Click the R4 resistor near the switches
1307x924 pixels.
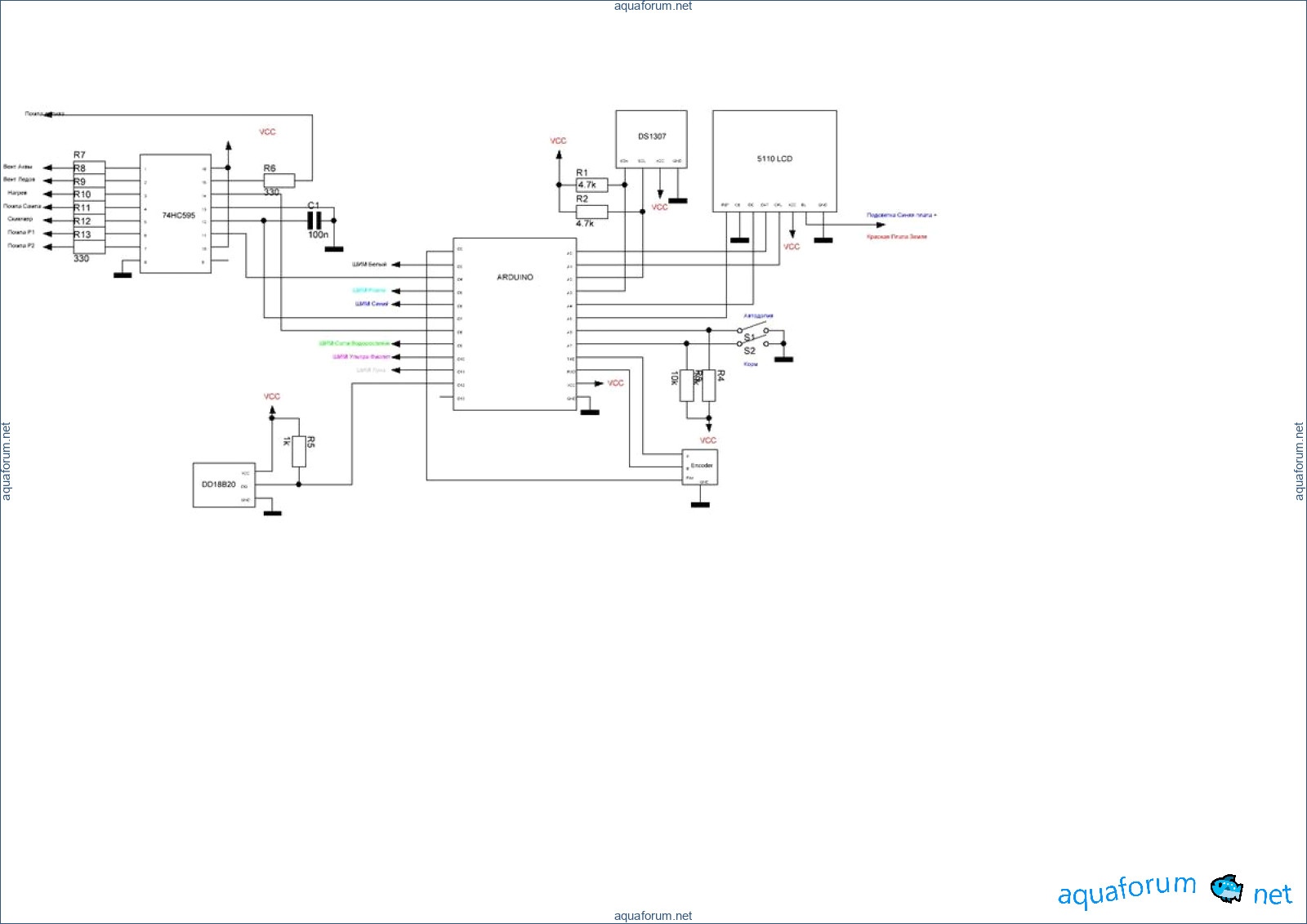(709, 386)
